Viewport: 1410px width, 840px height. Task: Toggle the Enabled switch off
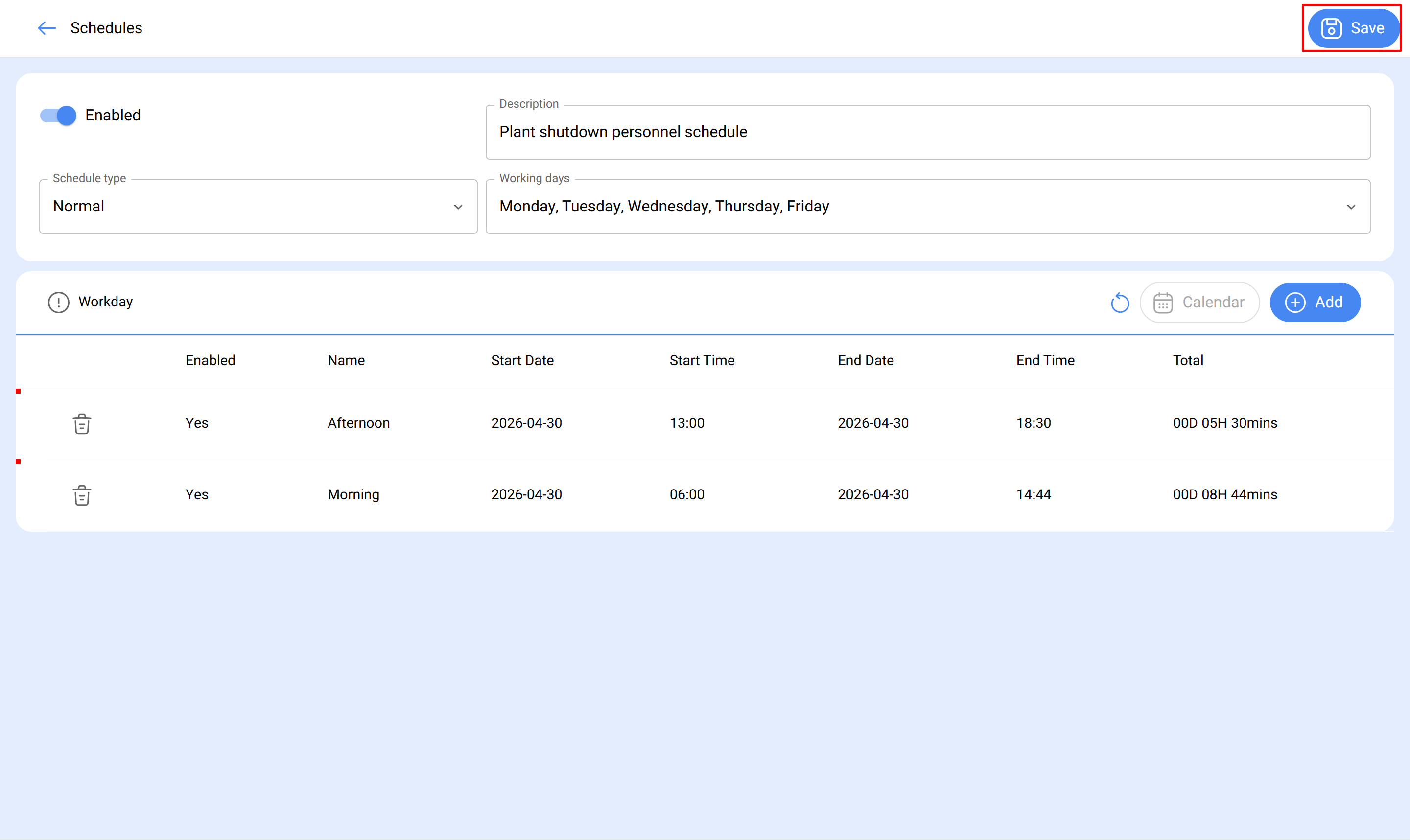click(58, 116)
